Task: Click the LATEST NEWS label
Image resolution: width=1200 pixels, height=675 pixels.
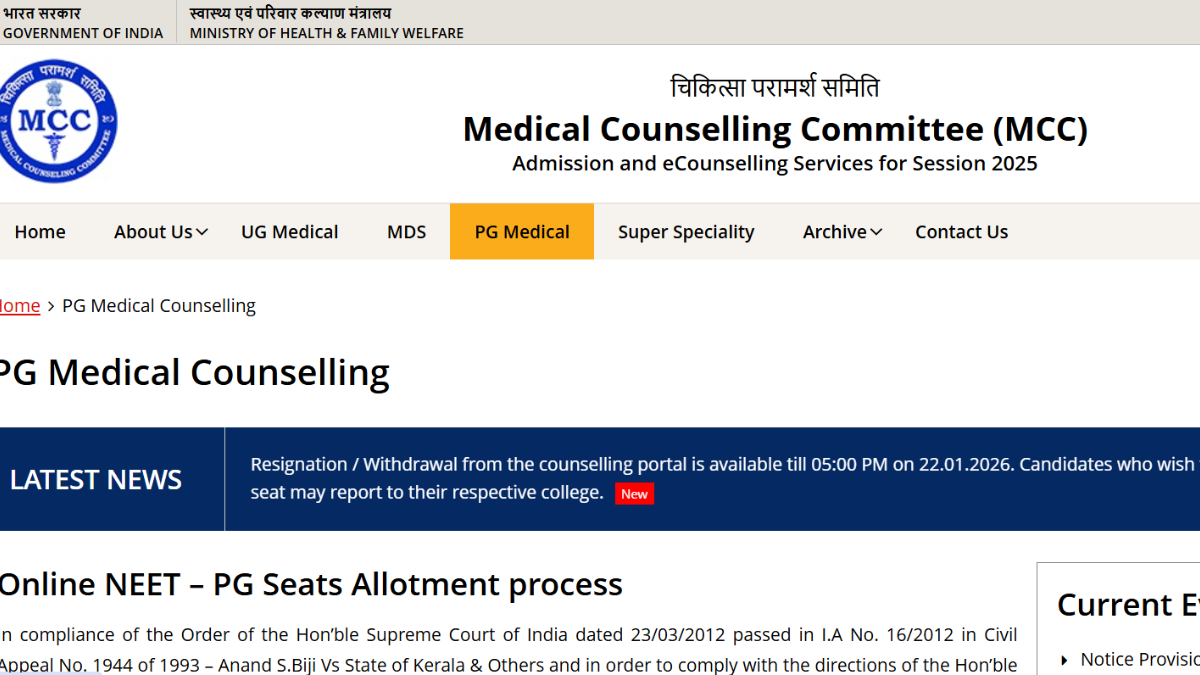Action: (x=96, y=480)
